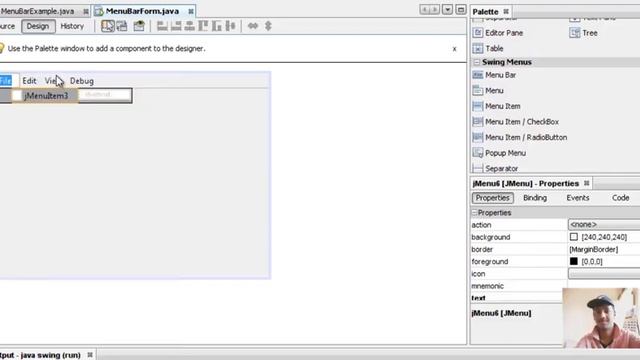This screenshot has height=360, width=640.
Task: Click Align Right in Column icon
Action: tap(176, 26)
